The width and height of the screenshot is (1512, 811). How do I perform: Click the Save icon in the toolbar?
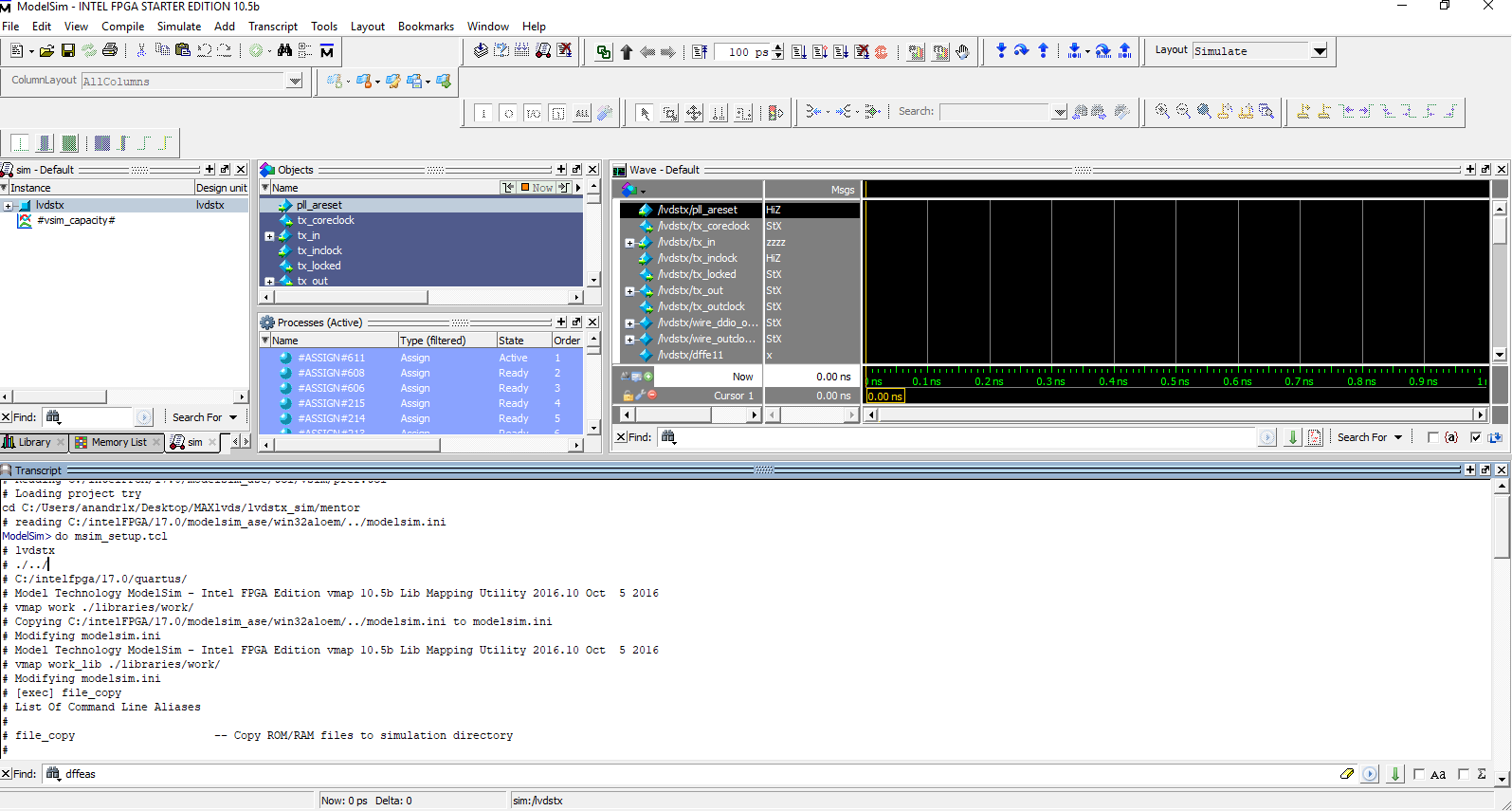68,50
